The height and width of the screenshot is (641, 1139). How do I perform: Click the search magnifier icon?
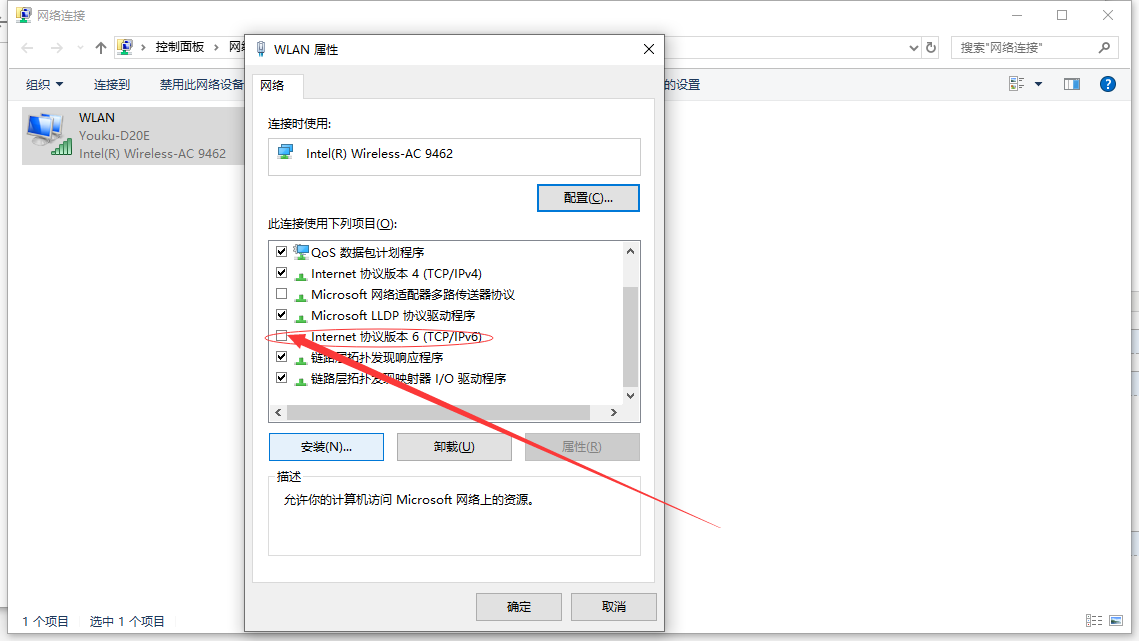tap(1104, 48)
